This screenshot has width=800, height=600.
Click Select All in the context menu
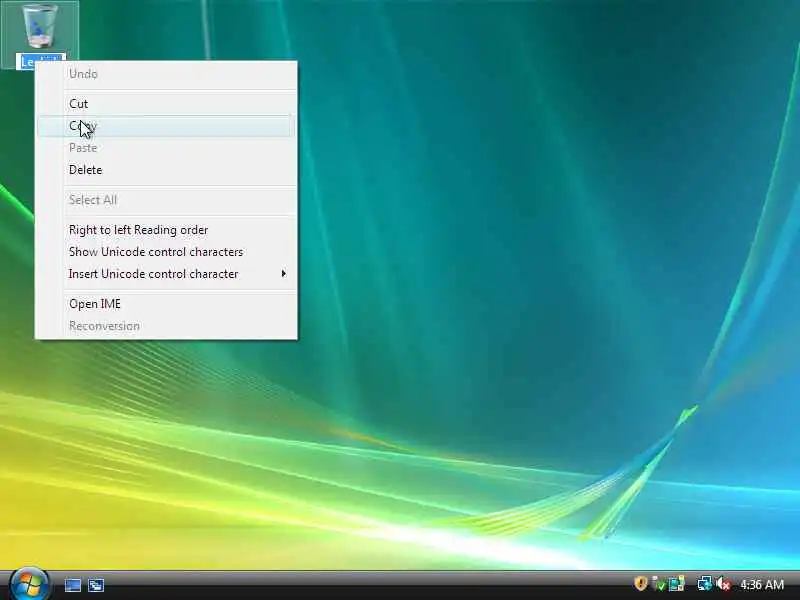pos(166,200)
